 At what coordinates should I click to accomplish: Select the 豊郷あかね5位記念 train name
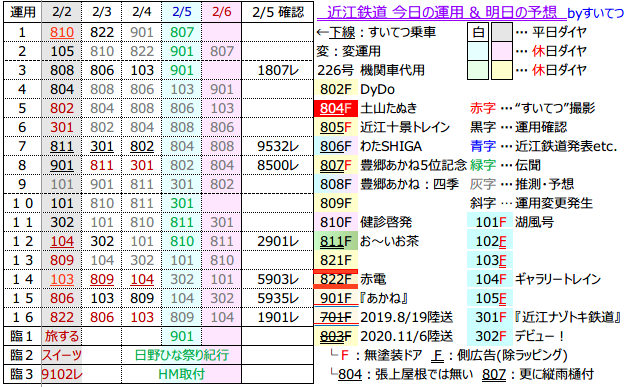point(413,165)
